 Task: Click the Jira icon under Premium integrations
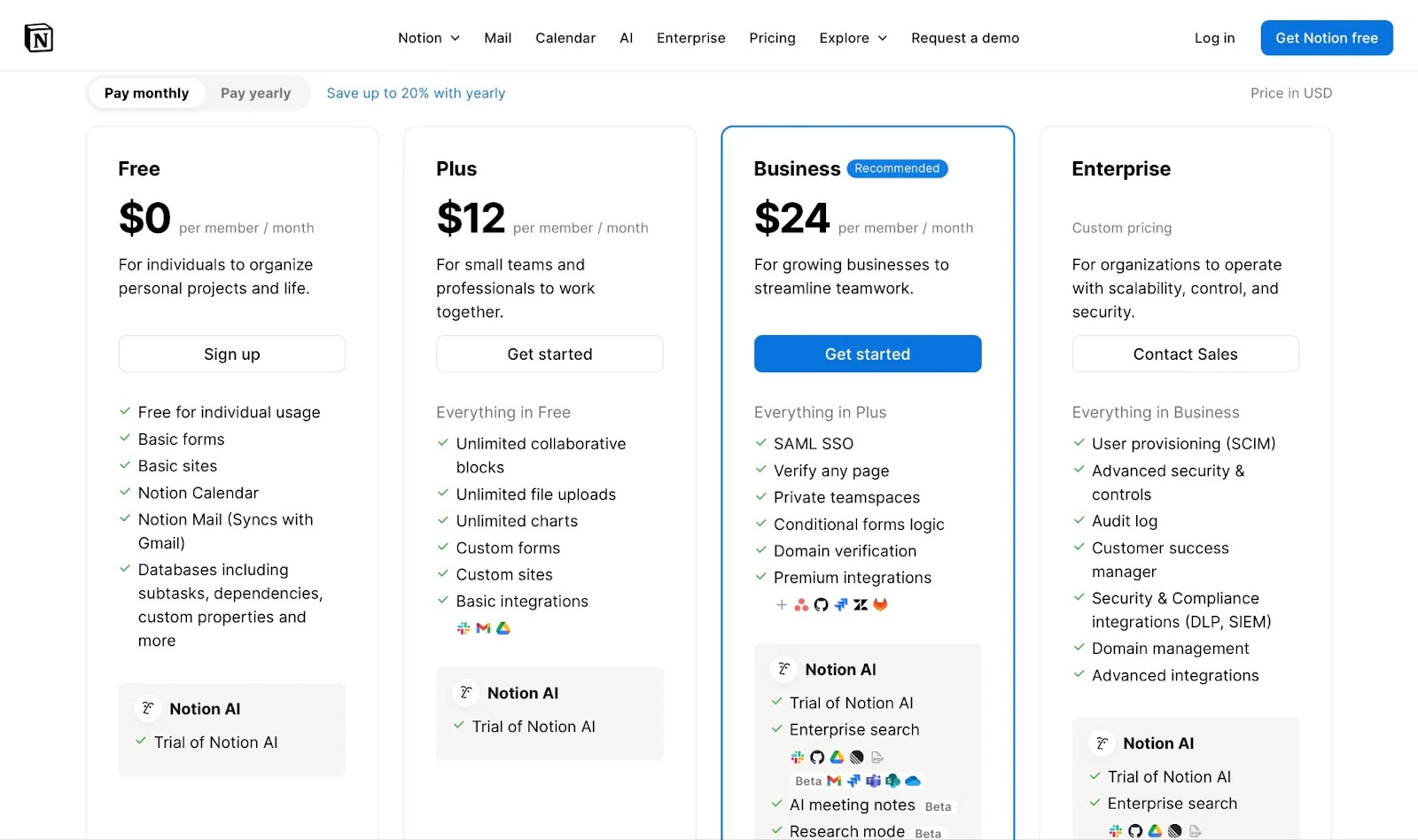click(x=840, y=604)
